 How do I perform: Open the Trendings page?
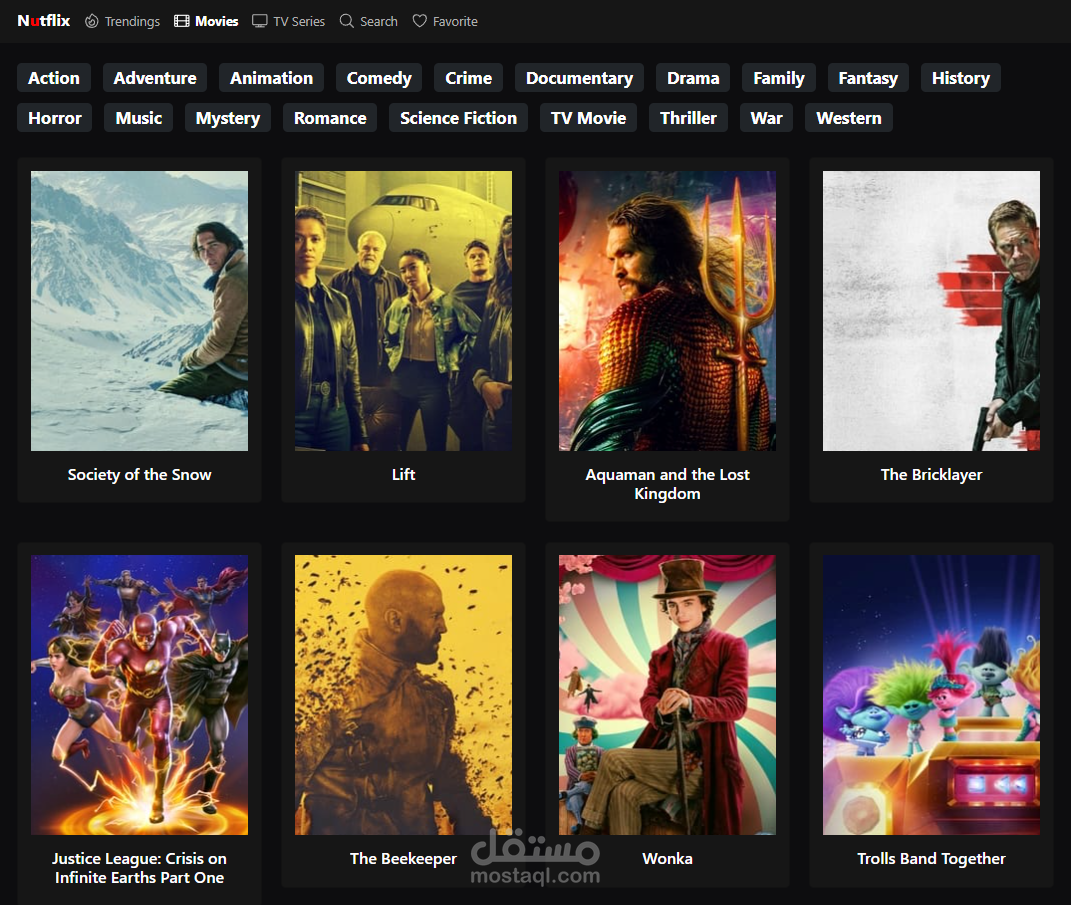click(x=122, y=21)
